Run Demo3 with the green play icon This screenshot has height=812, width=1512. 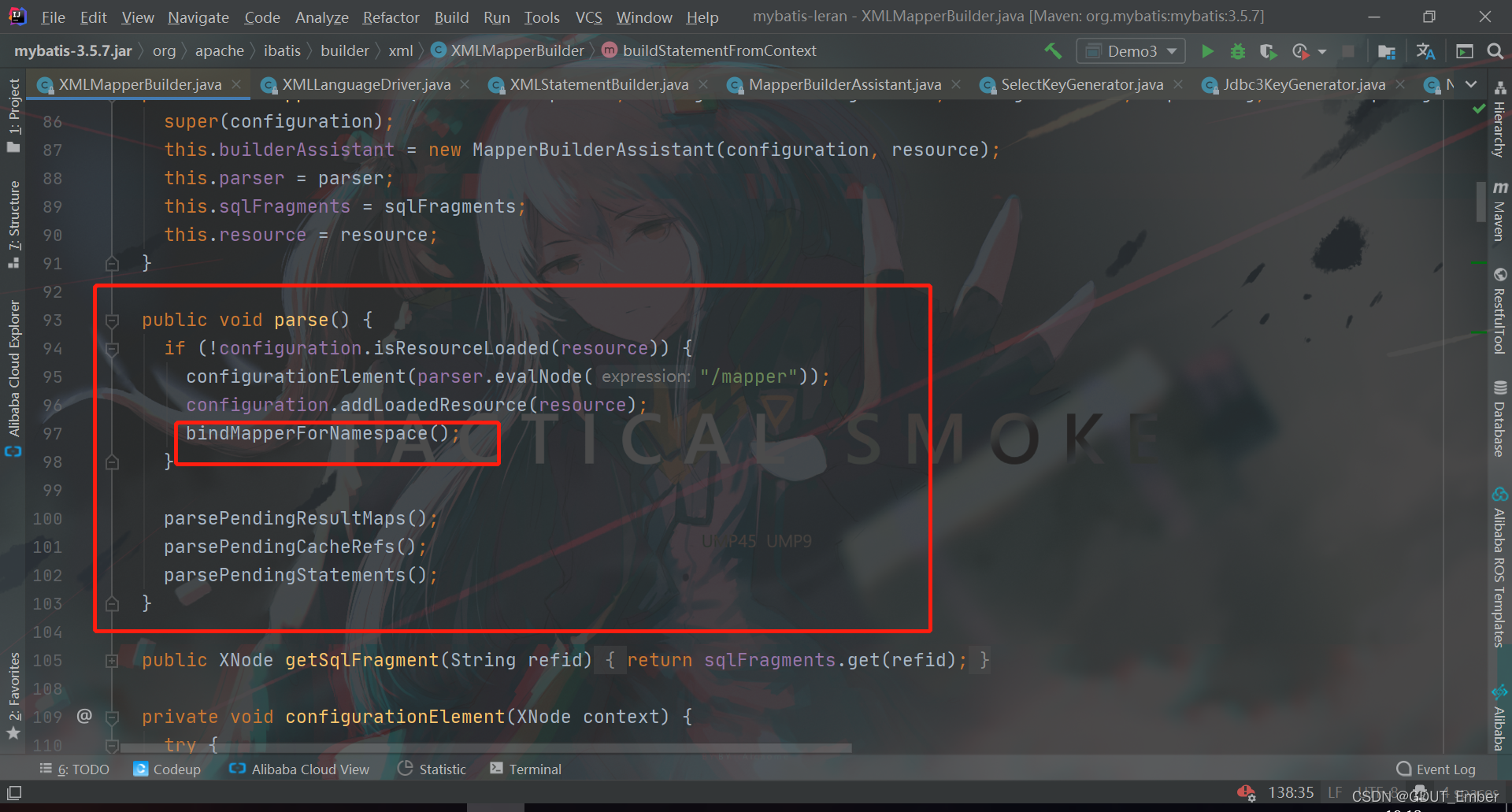[1207, 51]
